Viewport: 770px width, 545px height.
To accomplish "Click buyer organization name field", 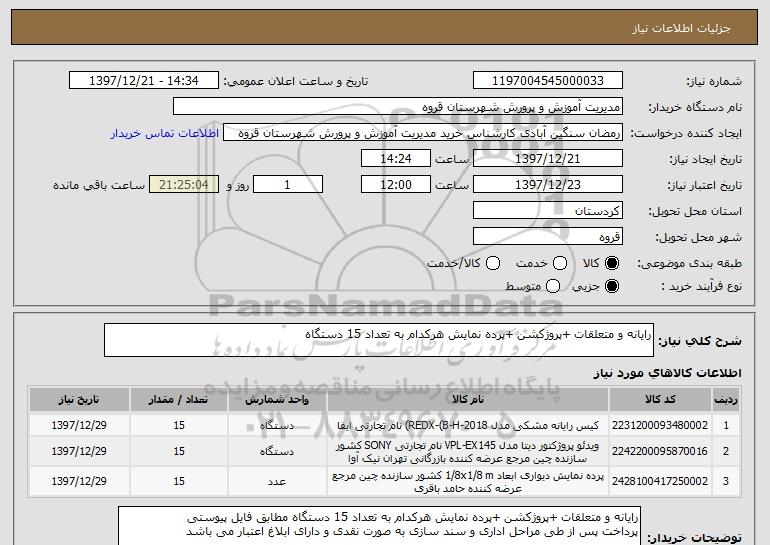I will [x=398, y=107].
